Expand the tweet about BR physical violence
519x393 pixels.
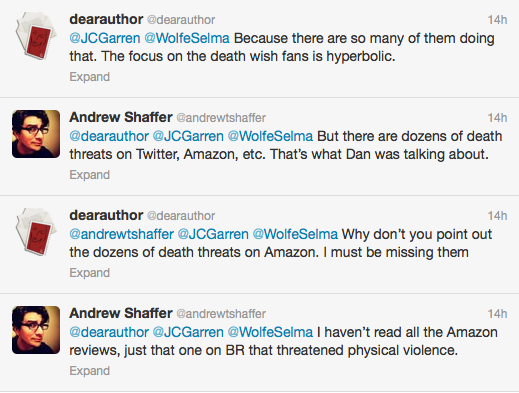click(89, 371)
